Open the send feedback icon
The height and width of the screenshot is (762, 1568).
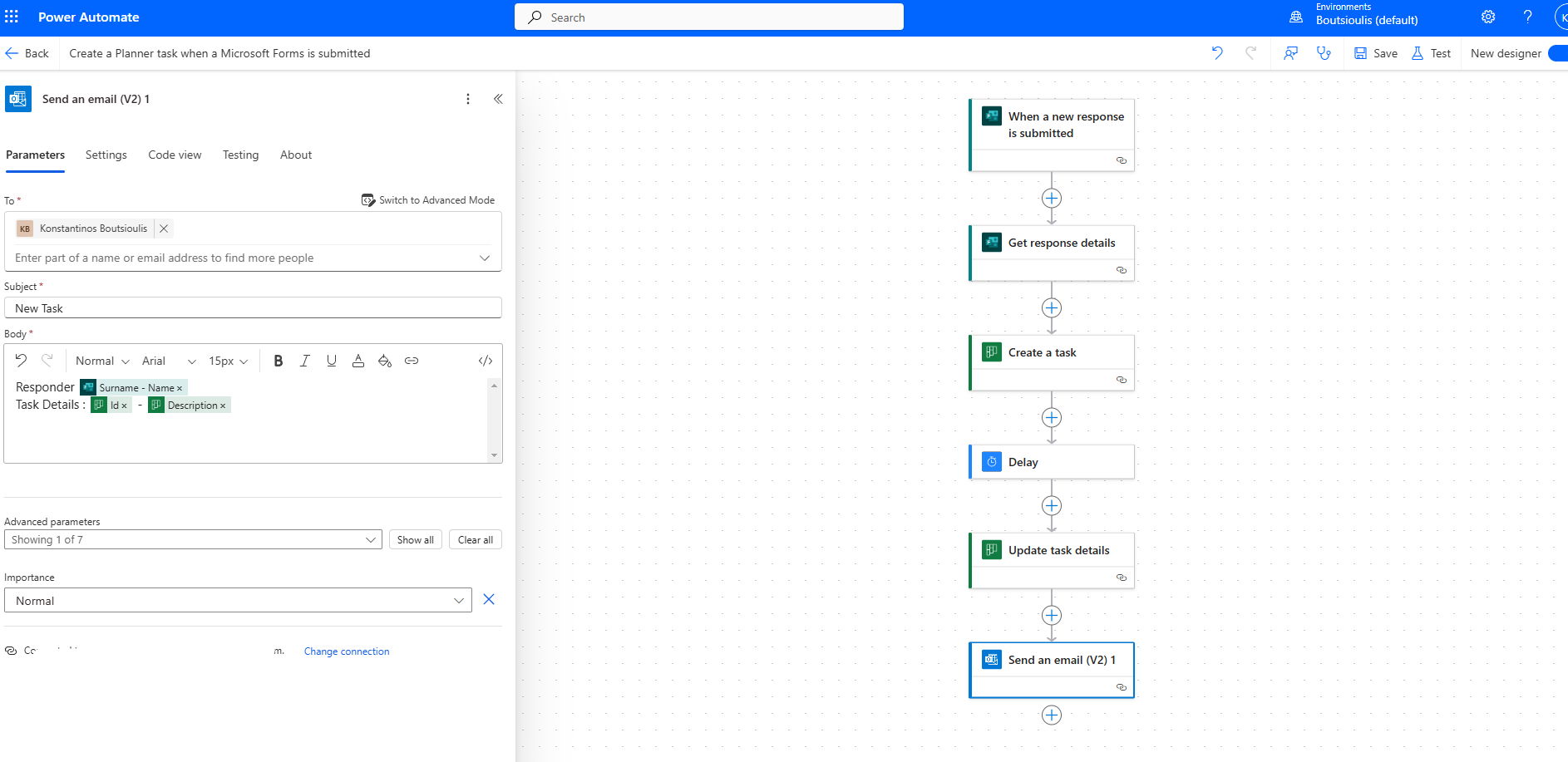[x=1290, y=53]
